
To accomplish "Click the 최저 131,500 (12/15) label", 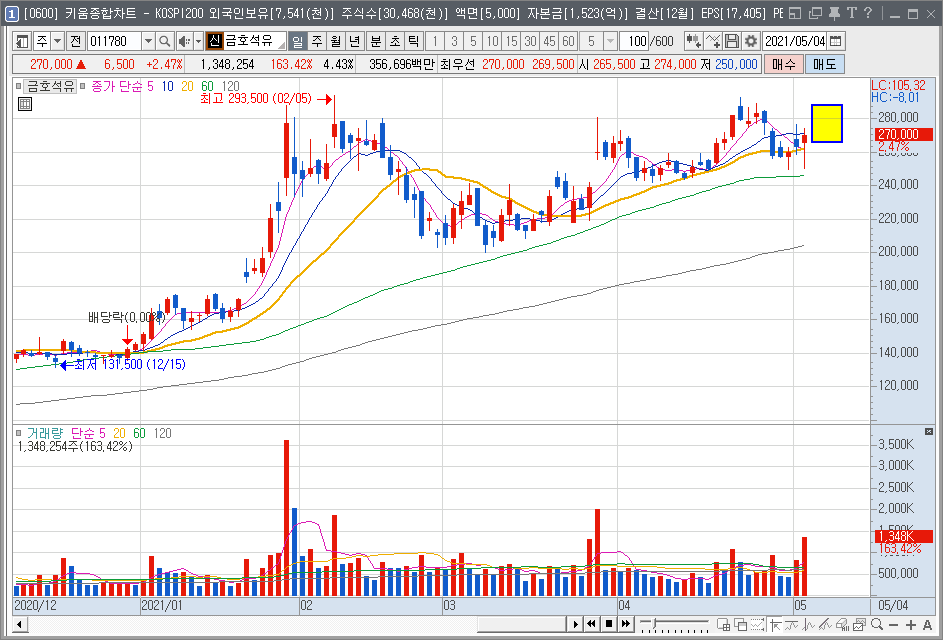I will 130,365.
